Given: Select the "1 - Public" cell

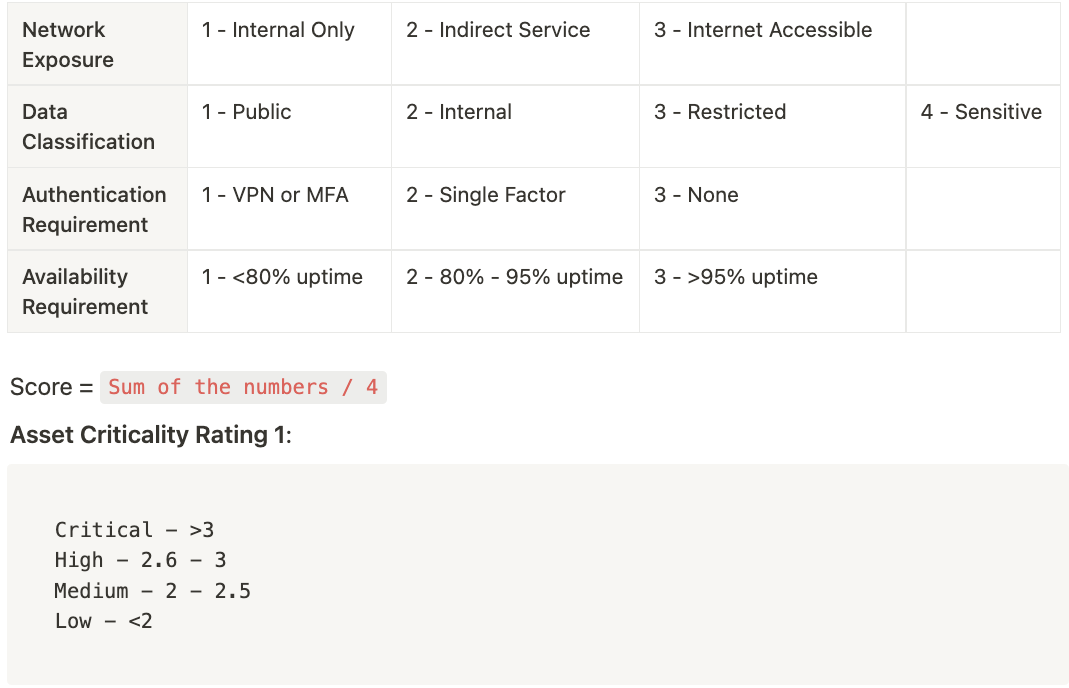Looking at the screenshot, I should pos(247,112).
